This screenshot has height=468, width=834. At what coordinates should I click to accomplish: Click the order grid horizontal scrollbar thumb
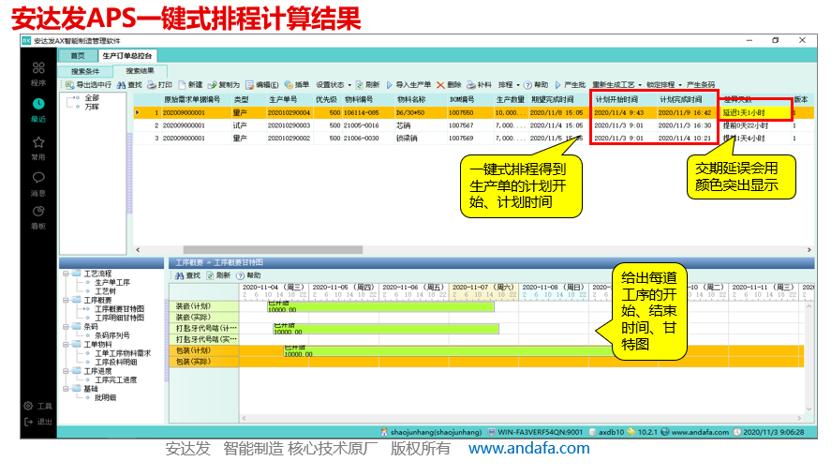pyautogui.click(x=273, y=249)
